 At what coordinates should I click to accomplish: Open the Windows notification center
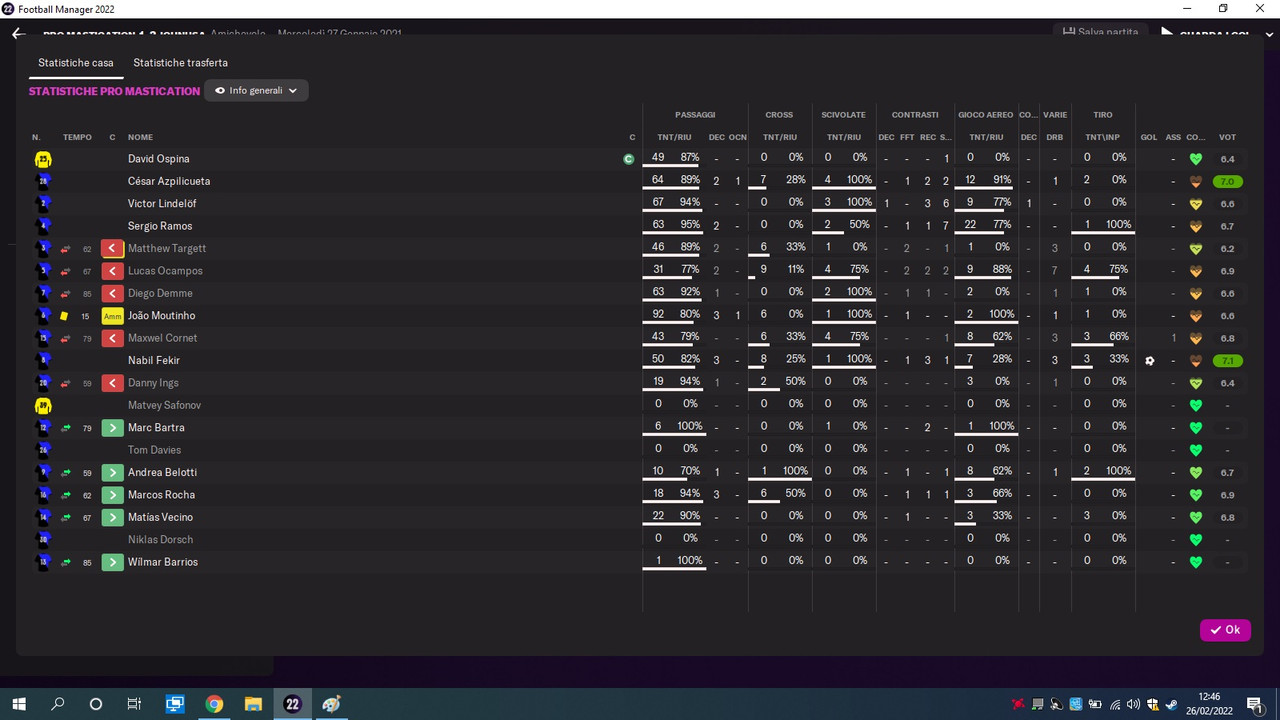pos(1254,704)
